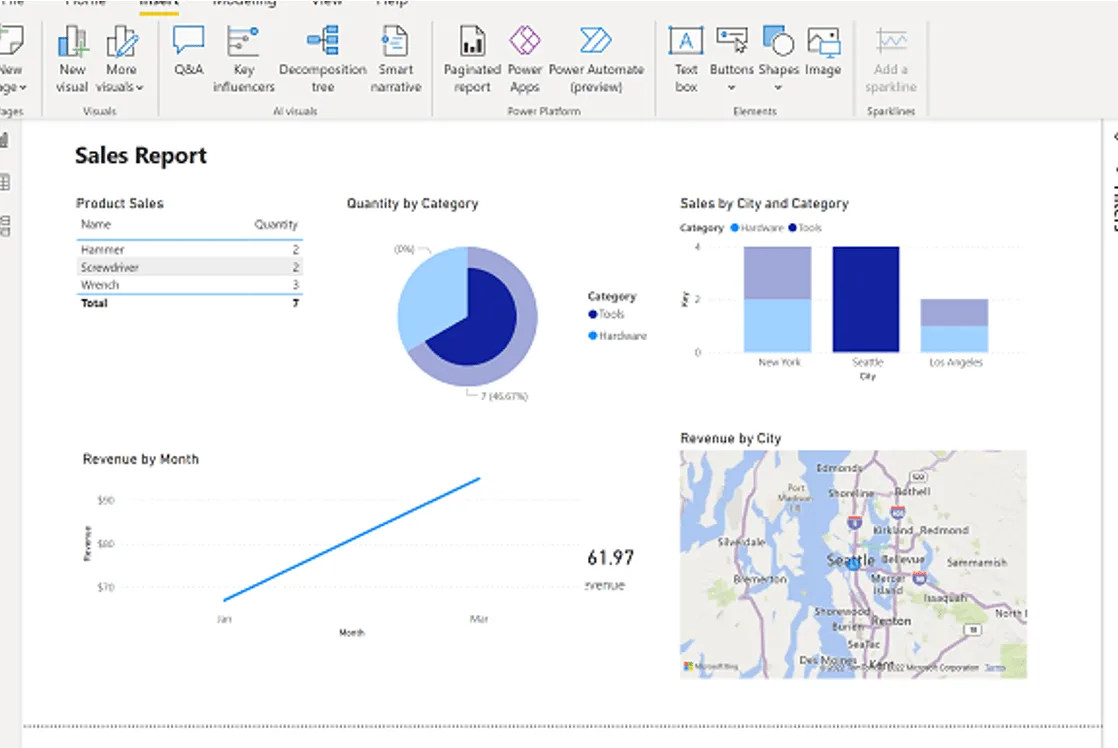Add a Key influencers visual
Image resolution: width=1118 pixels, height=748 pixels.
click(243, 58)
